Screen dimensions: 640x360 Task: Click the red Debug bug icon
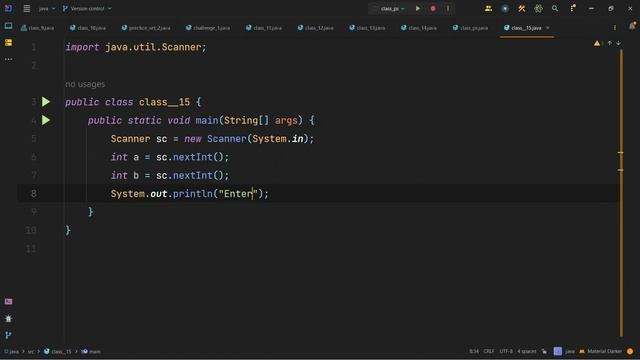[433, 8]
